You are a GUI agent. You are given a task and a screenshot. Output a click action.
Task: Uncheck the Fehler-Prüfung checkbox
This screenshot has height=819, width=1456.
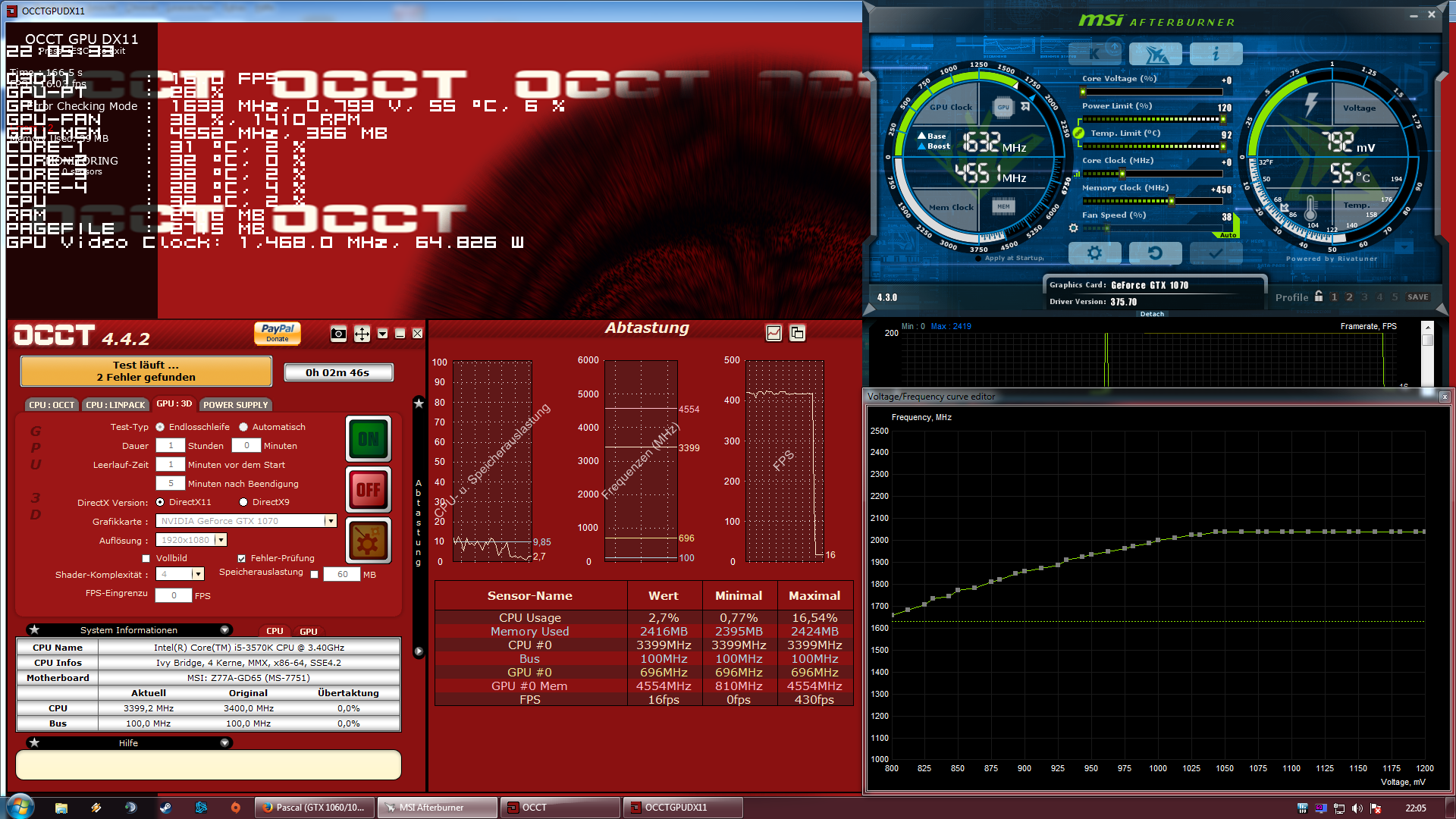(241, 559)
